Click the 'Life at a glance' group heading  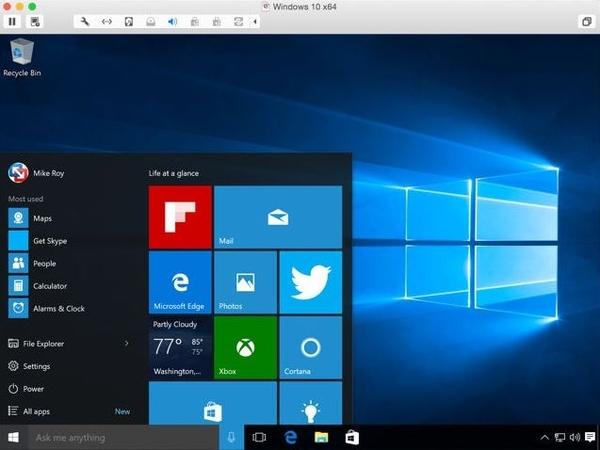[x=174, y=173]
